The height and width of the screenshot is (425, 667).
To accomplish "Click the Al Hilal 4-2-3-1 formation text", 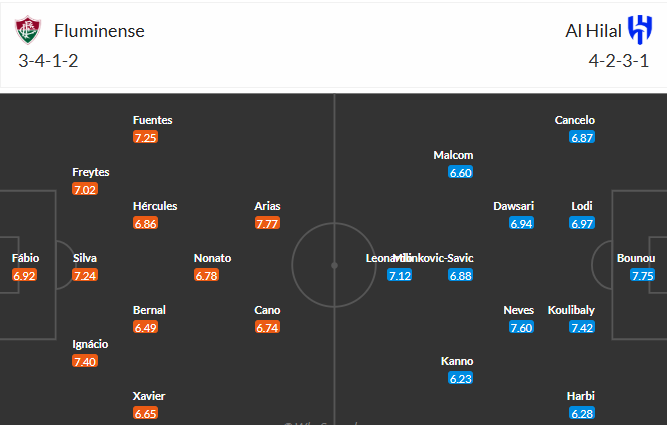I will click(619, 61).
